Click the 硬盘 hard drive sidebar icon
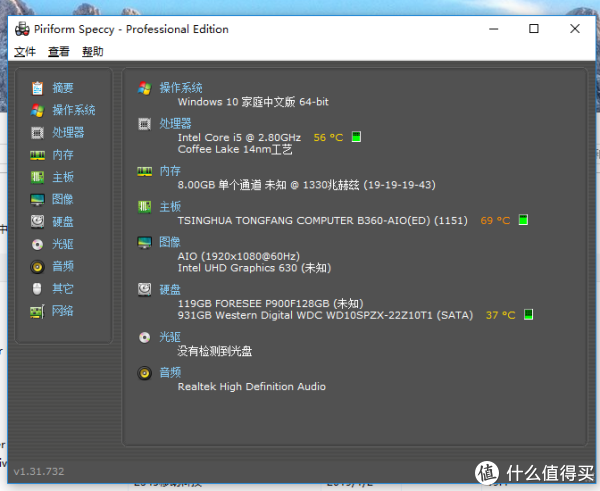The width and height of the screenshot is (600, 491). 37,222
